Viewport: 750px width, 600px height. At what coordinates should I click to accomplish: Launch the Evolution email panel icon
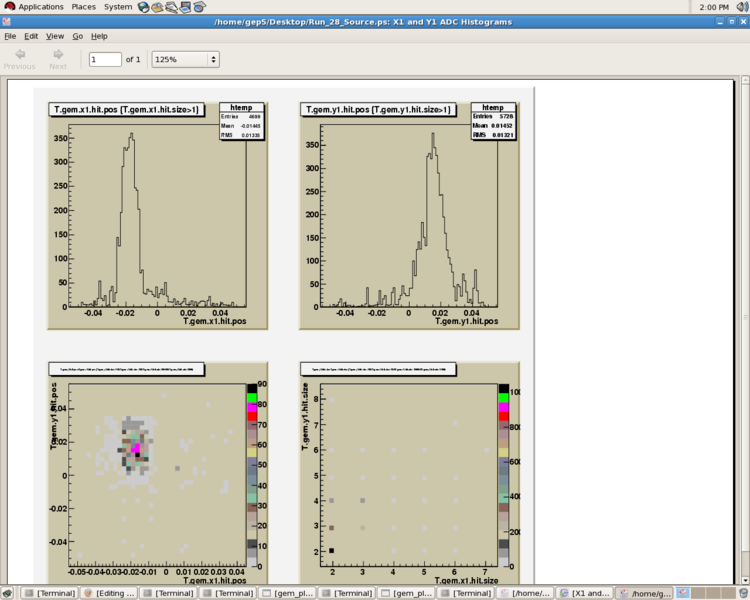coord(157,7)
